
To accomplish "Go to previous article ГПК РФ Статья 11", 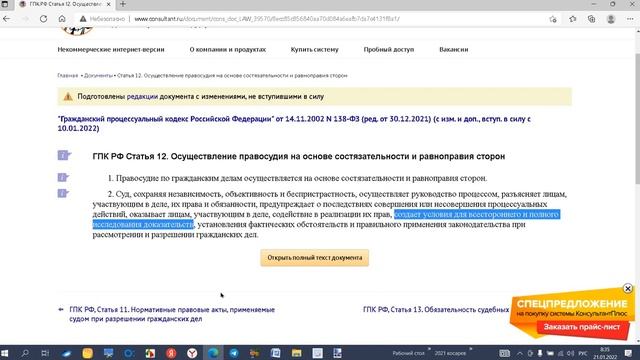I will 172,314.
